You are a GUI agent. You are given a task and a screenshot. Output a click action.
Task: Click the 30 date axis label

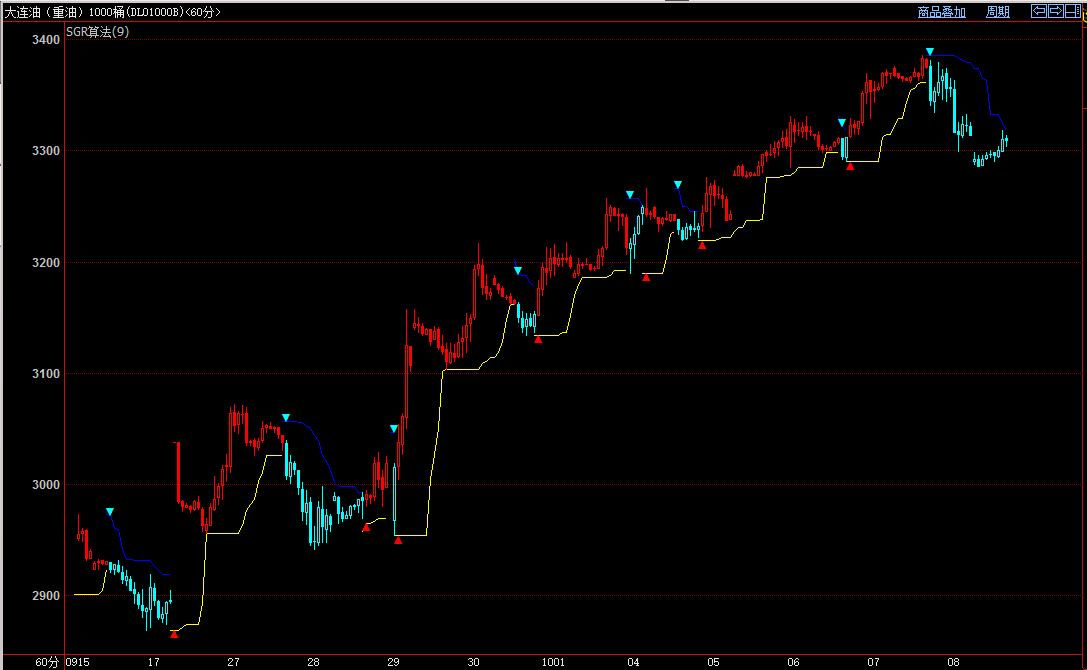[473, 662]
